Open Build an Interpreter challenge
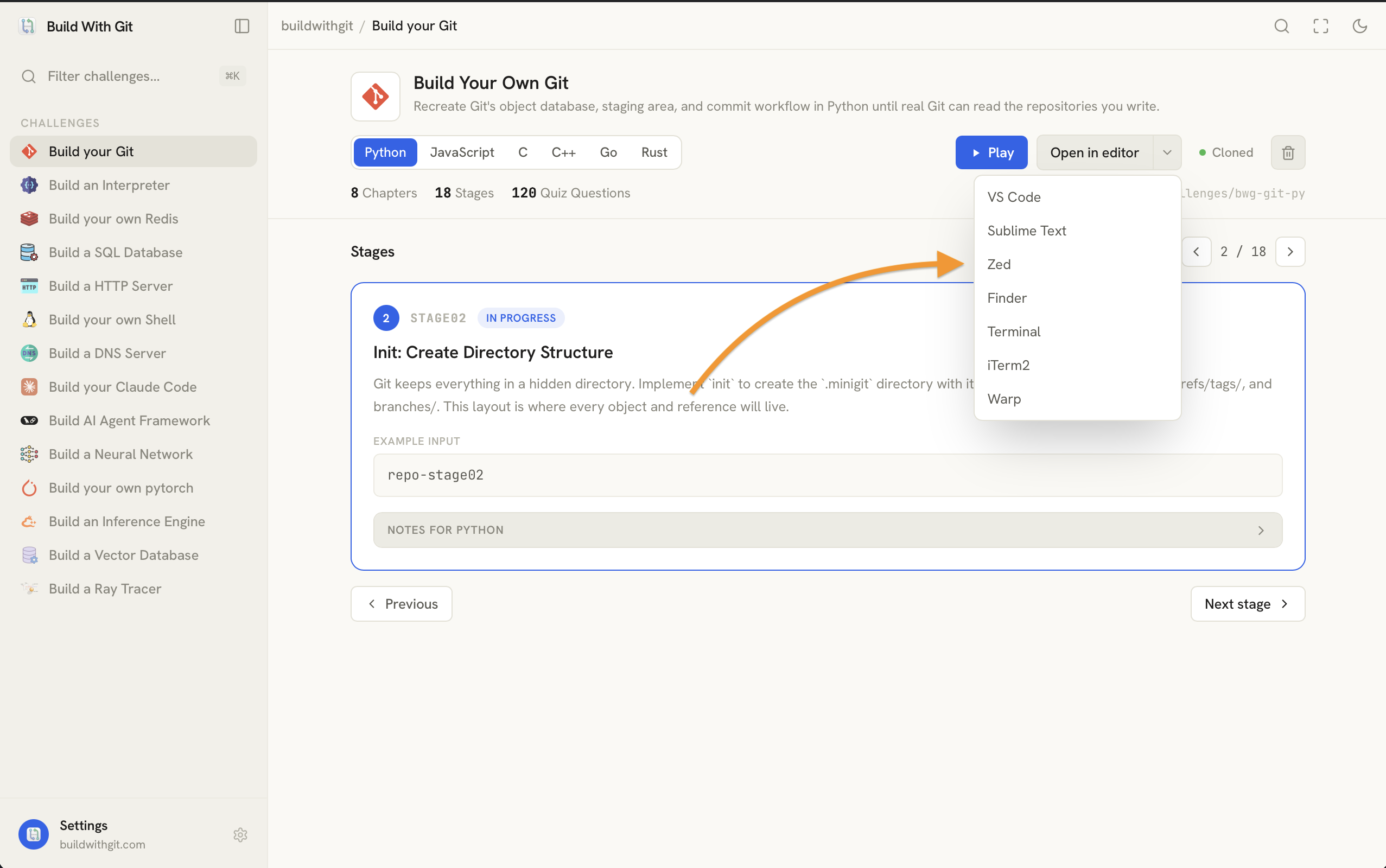Viewport: 1386px width, 868px height. point(133,185)
